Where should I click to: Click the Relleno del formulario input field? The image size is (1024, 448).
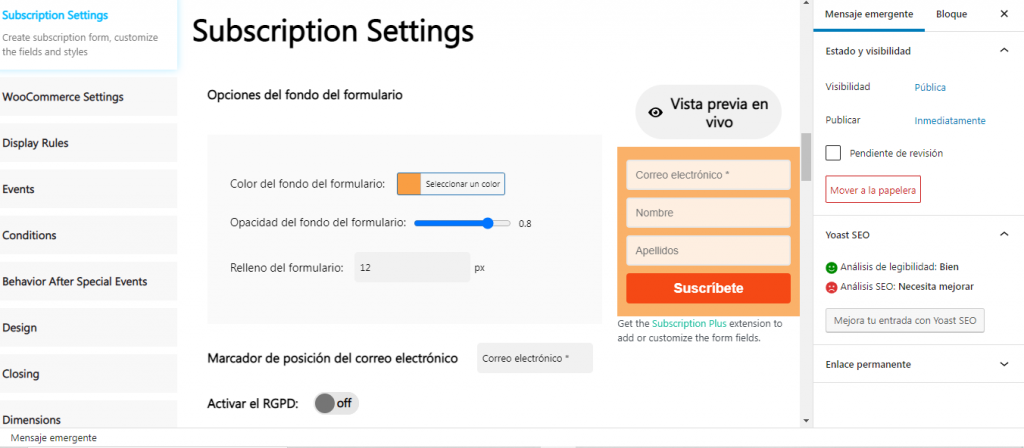[x=411, y=268]
